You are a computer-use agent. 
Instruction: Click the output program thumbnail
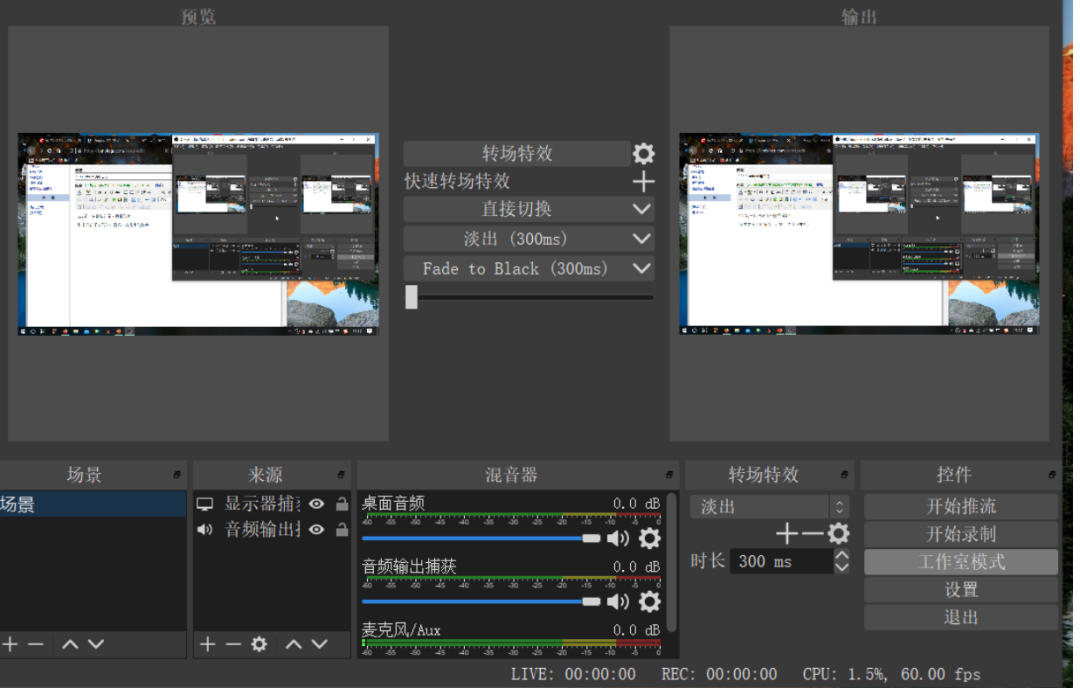[x=859, y=234]
